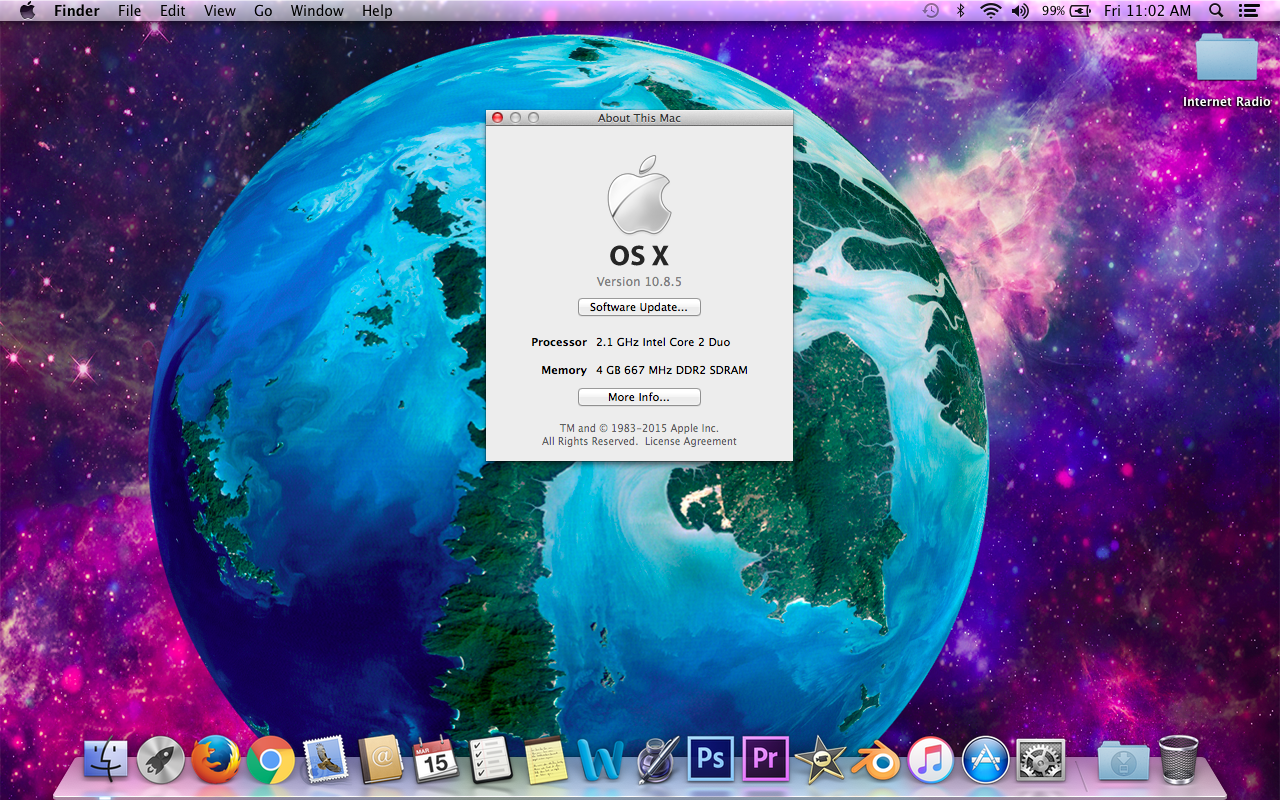Open yellow Notes icon in Dock
This screenshot has height=800, width=1280.
(545, 761)
